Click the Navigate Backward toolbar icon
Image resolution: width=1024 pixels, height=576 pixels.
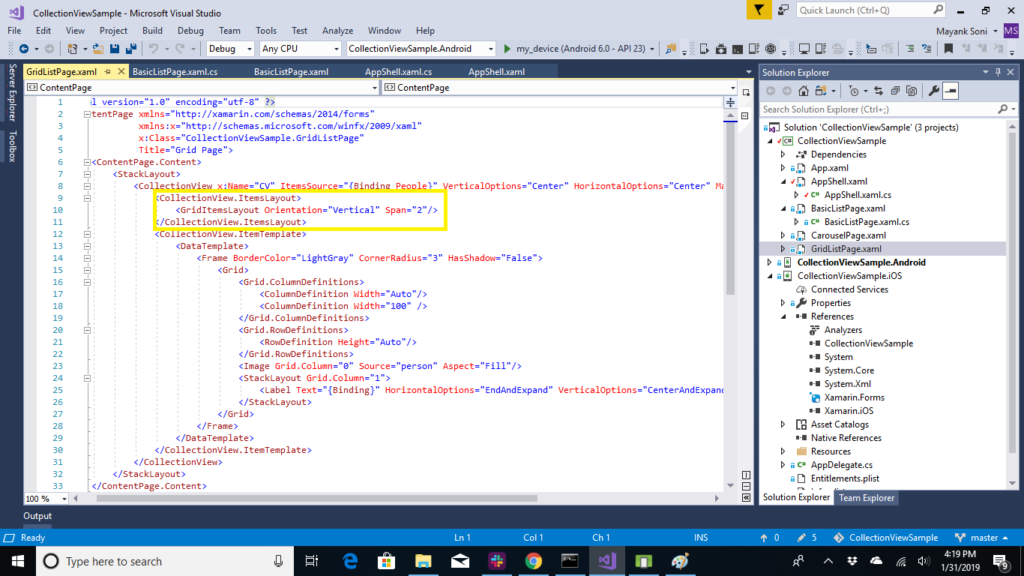pyautogui.click(x=24, y=49)
